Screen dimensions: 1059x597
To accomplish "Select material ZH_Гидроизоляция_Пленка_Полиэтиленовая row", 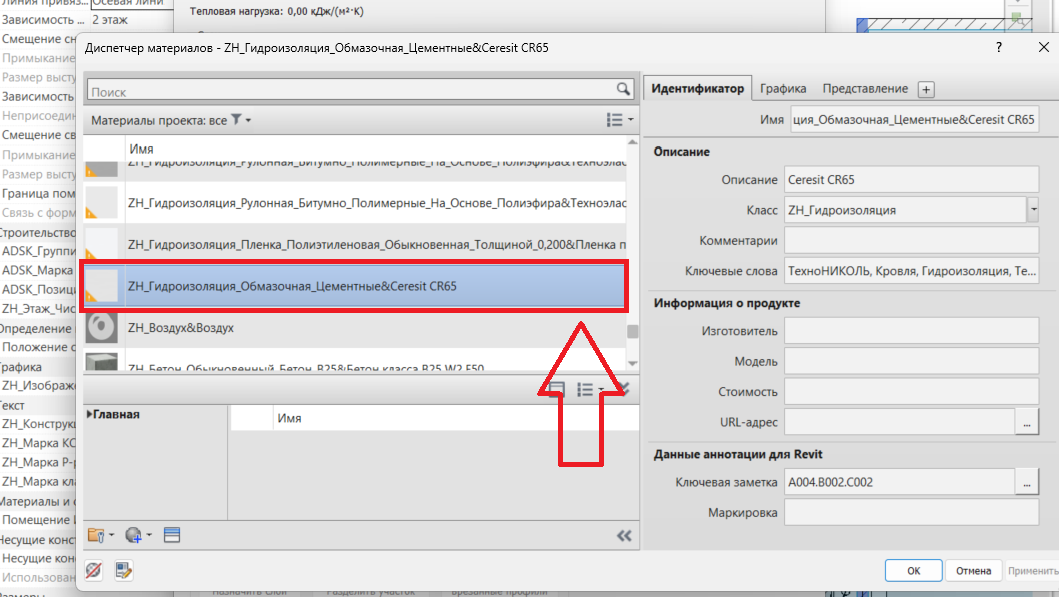I will coord(355,244).
